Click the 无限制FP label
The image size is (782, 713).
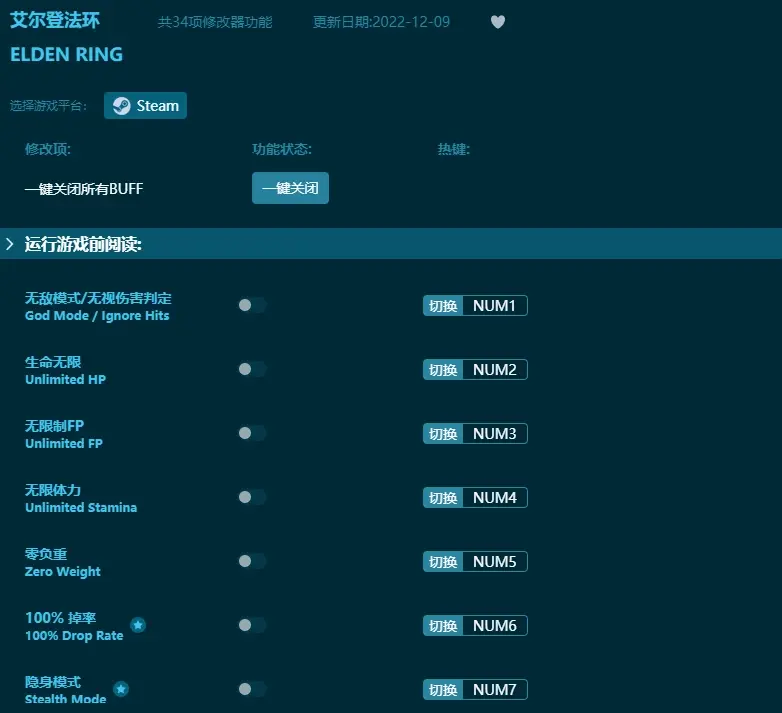[54, 426]
